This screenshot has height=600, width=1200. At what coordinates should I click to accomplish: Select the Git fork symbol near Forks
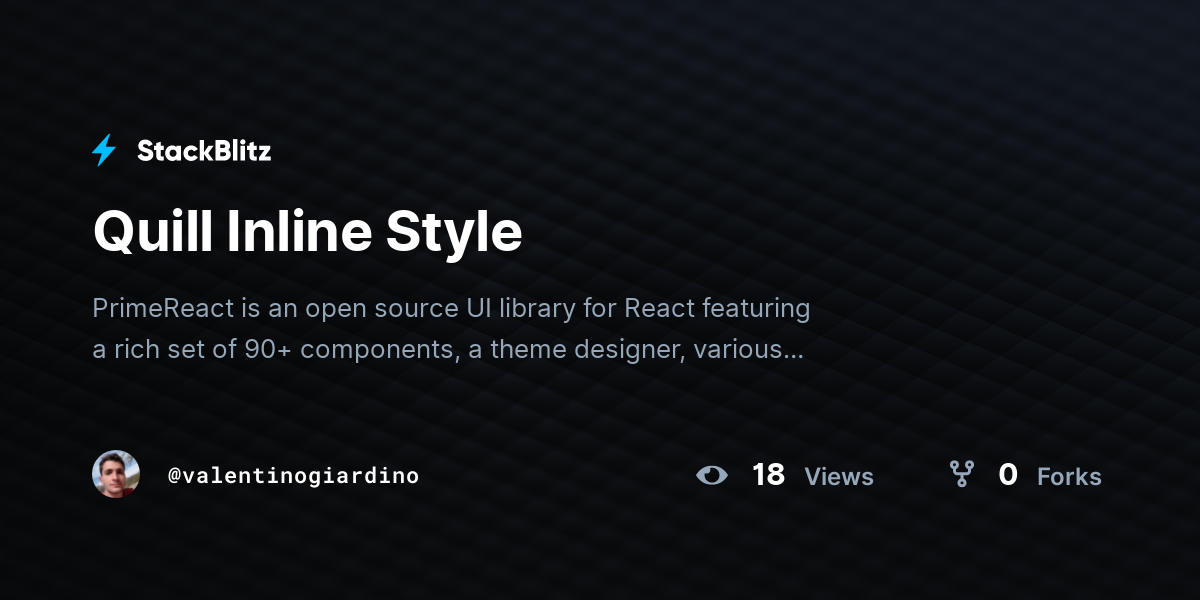963,476
